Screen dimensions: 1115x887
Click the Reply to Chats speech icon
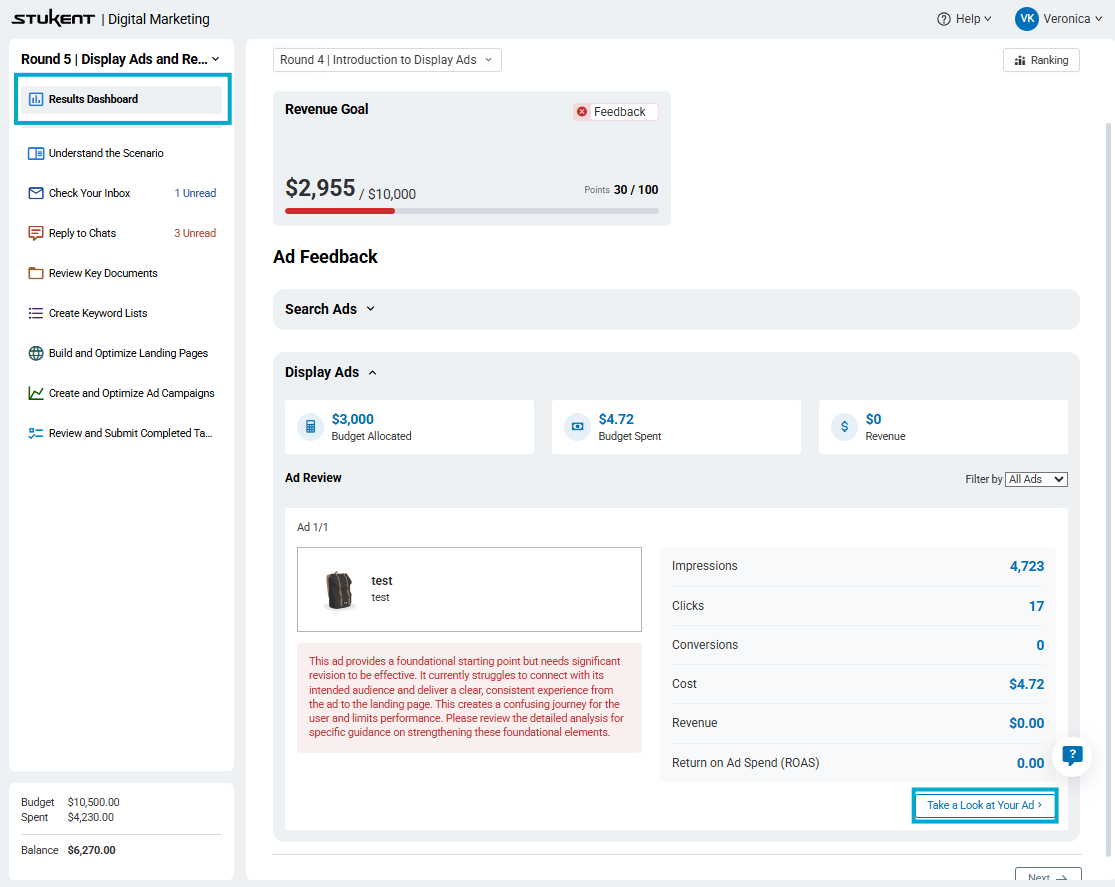(36, 233)
